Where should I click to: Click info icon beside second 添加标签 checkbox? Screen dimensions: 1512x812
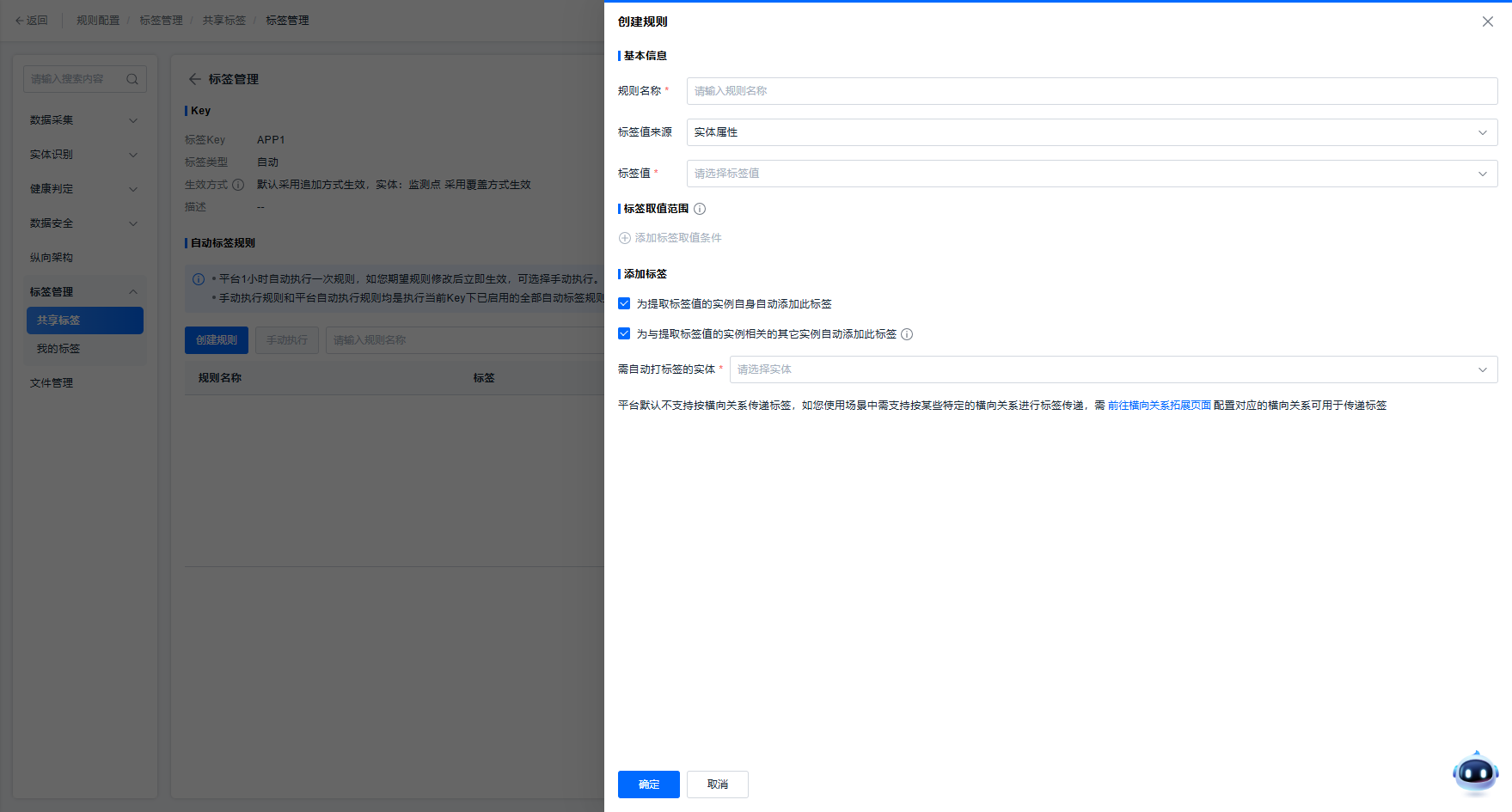coord(907,334)
